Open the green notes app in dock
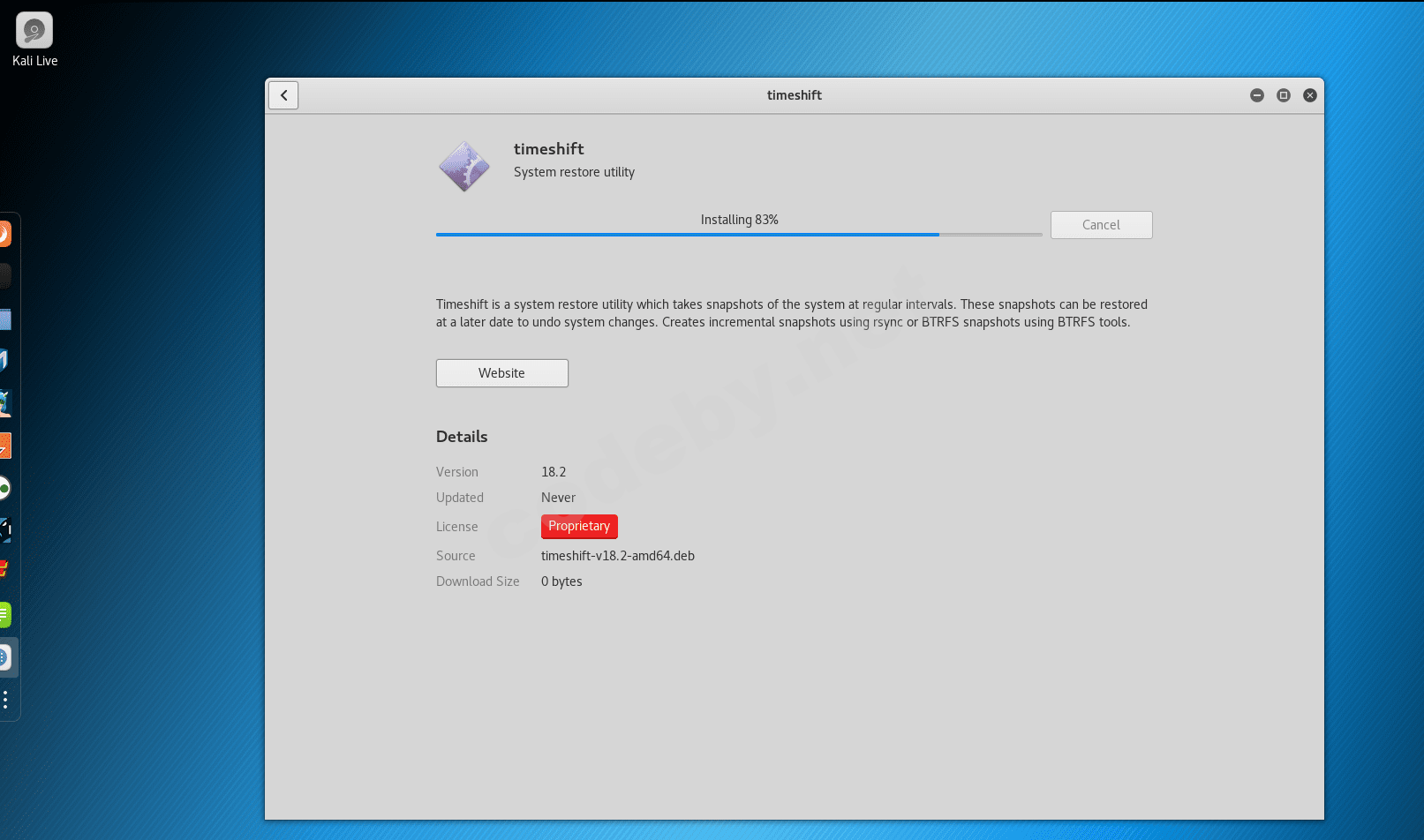 pos(4,614)
